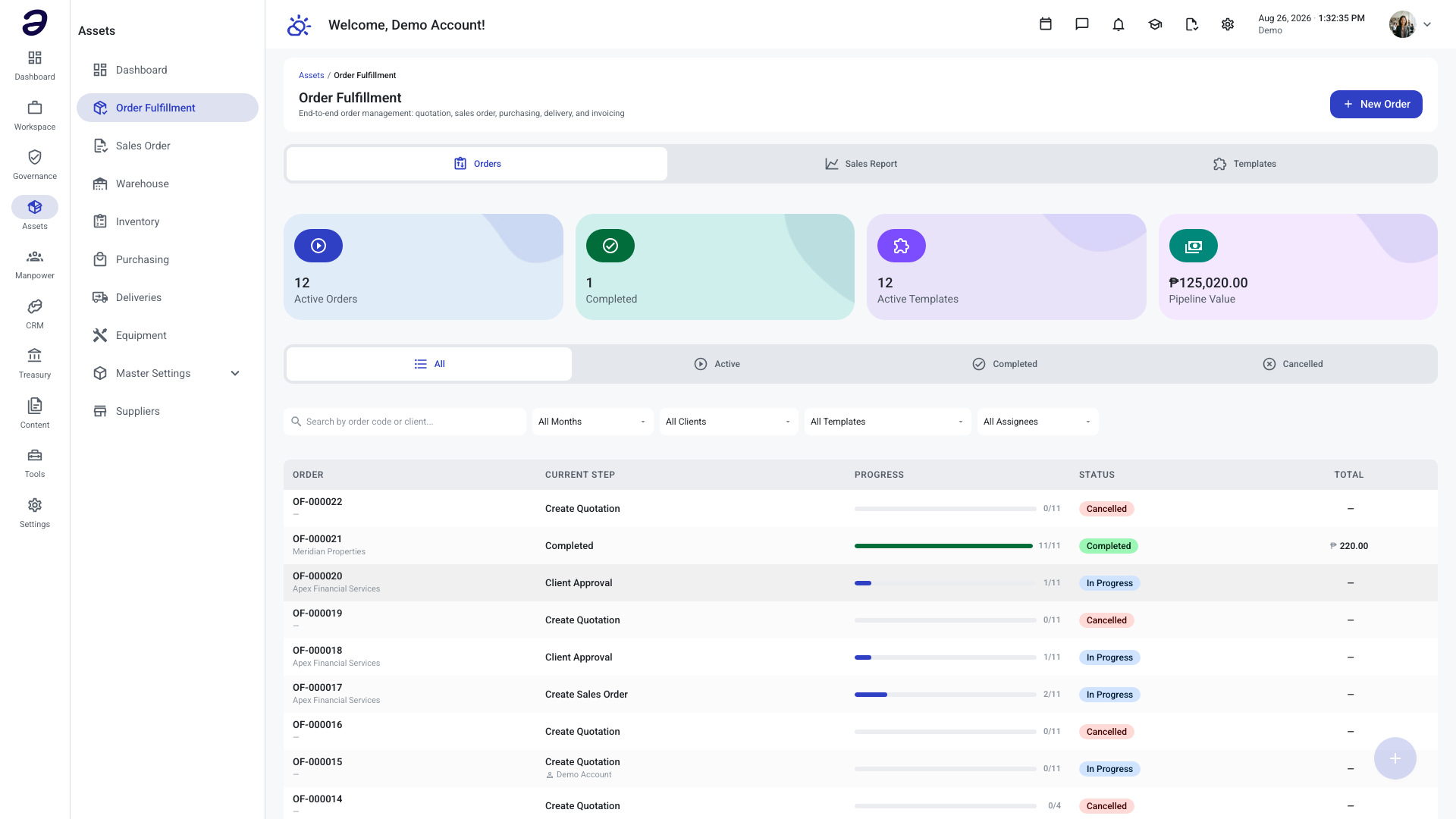
Task: Click the document check icon in header
Action: (1191, 24)
